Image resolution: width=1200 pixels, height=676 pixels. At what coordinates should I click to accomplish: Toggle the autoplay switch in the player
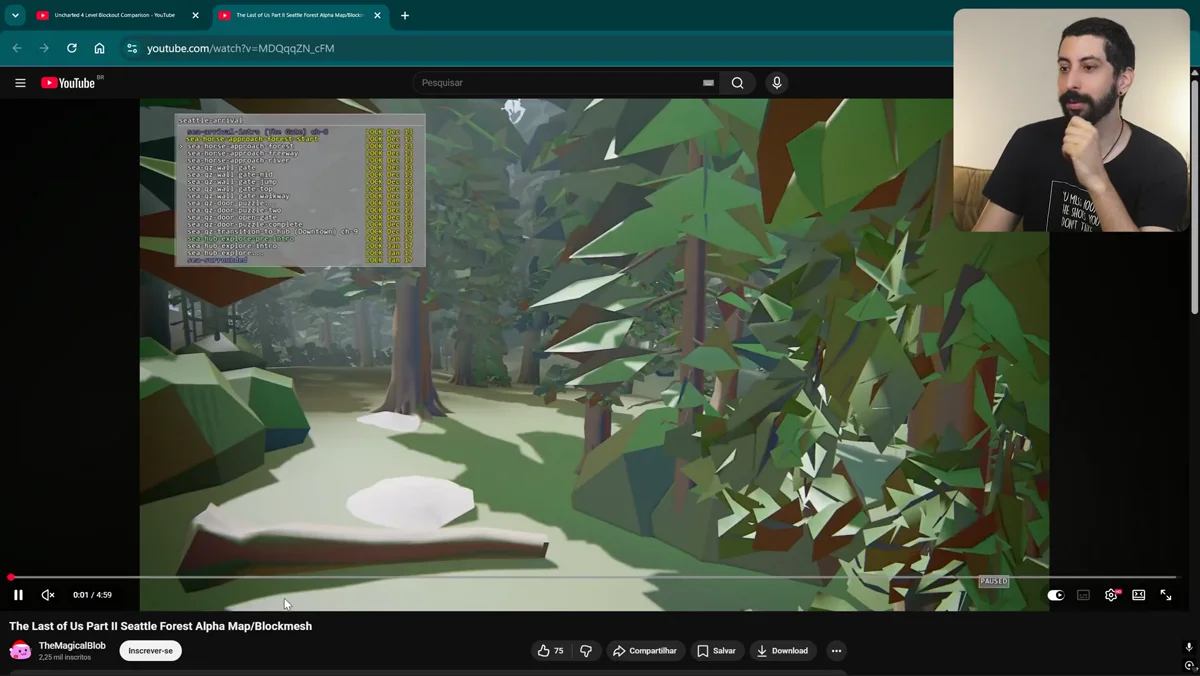[x=1055, y=595]
